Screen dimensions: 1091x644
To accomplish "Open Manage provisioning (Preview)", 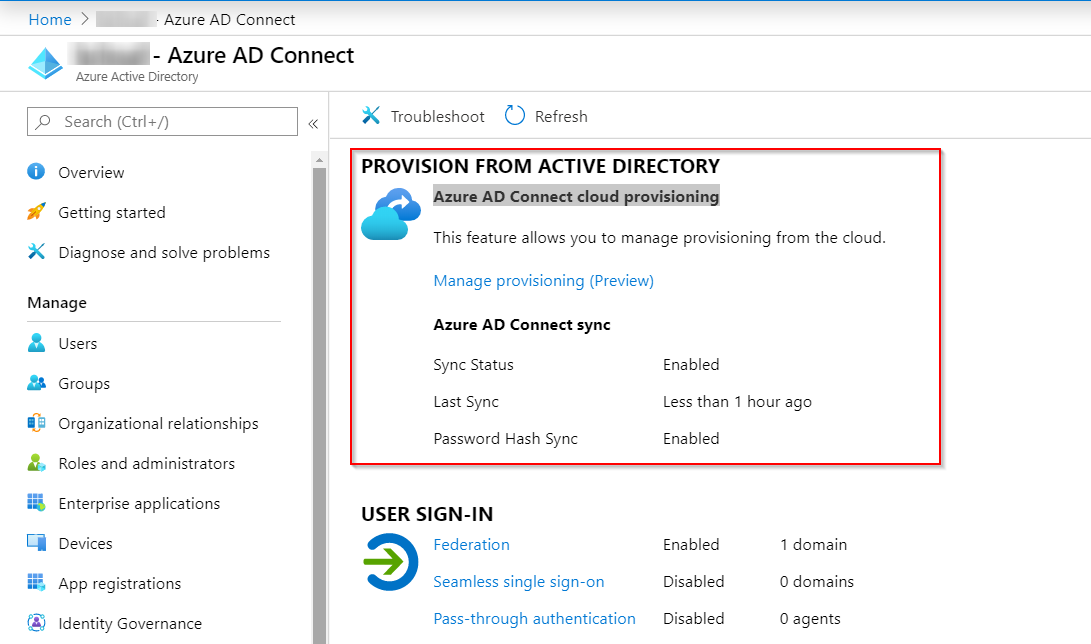I will tap(543, 280).
